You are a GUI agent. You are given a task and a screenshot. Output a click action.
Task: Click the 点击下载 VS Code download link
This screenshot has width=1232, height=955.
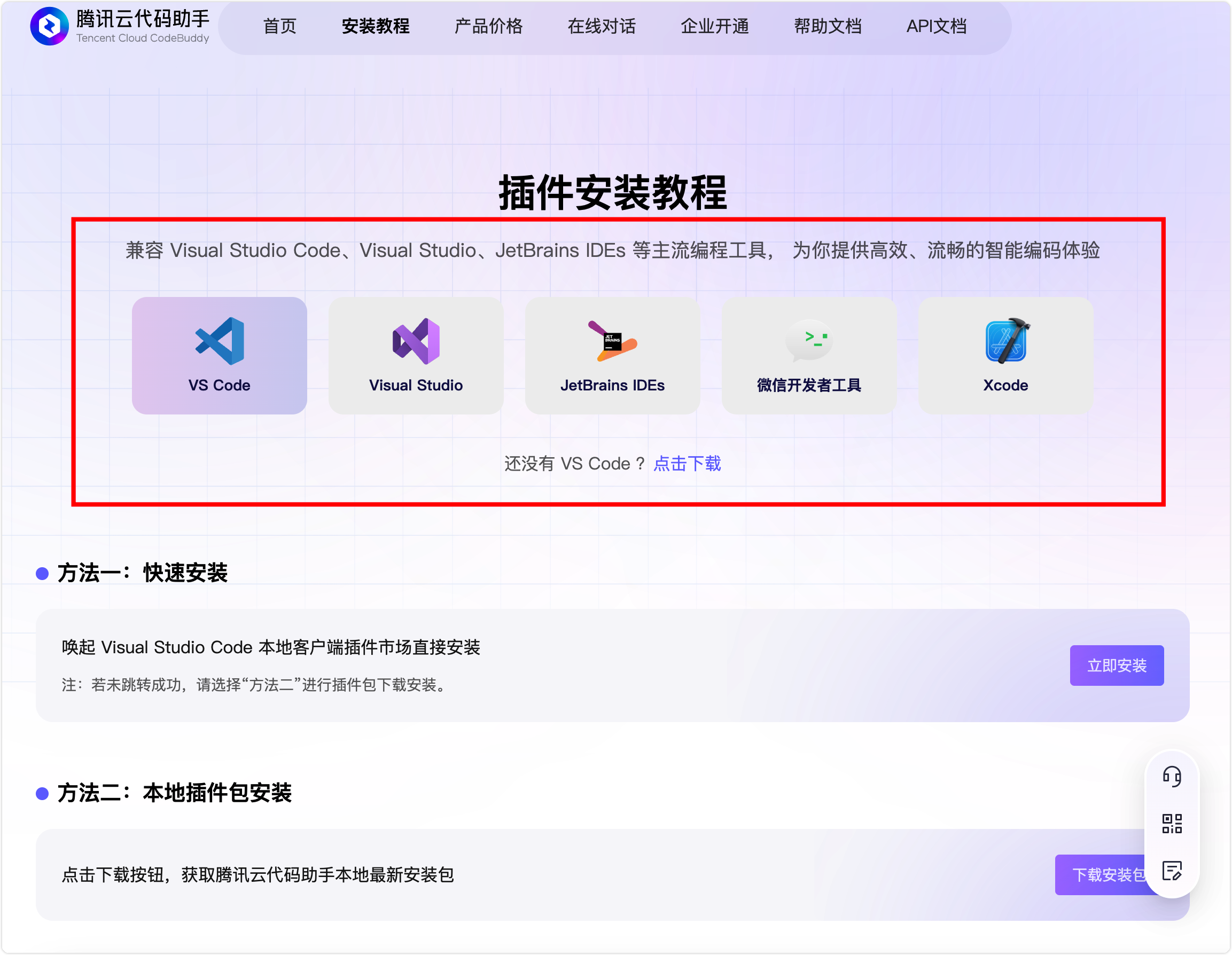coord(687,464)
